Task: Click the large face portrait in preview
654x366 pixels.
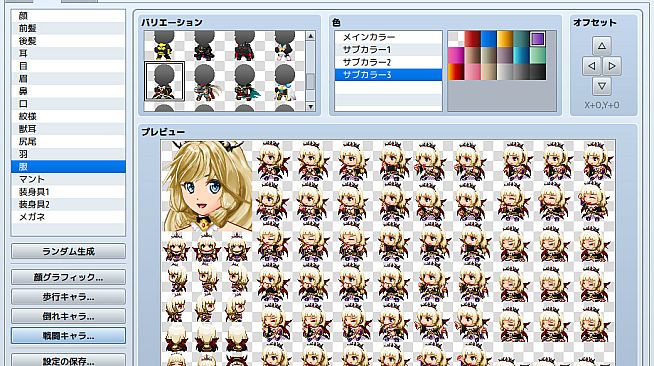Action: pos(207,186)
